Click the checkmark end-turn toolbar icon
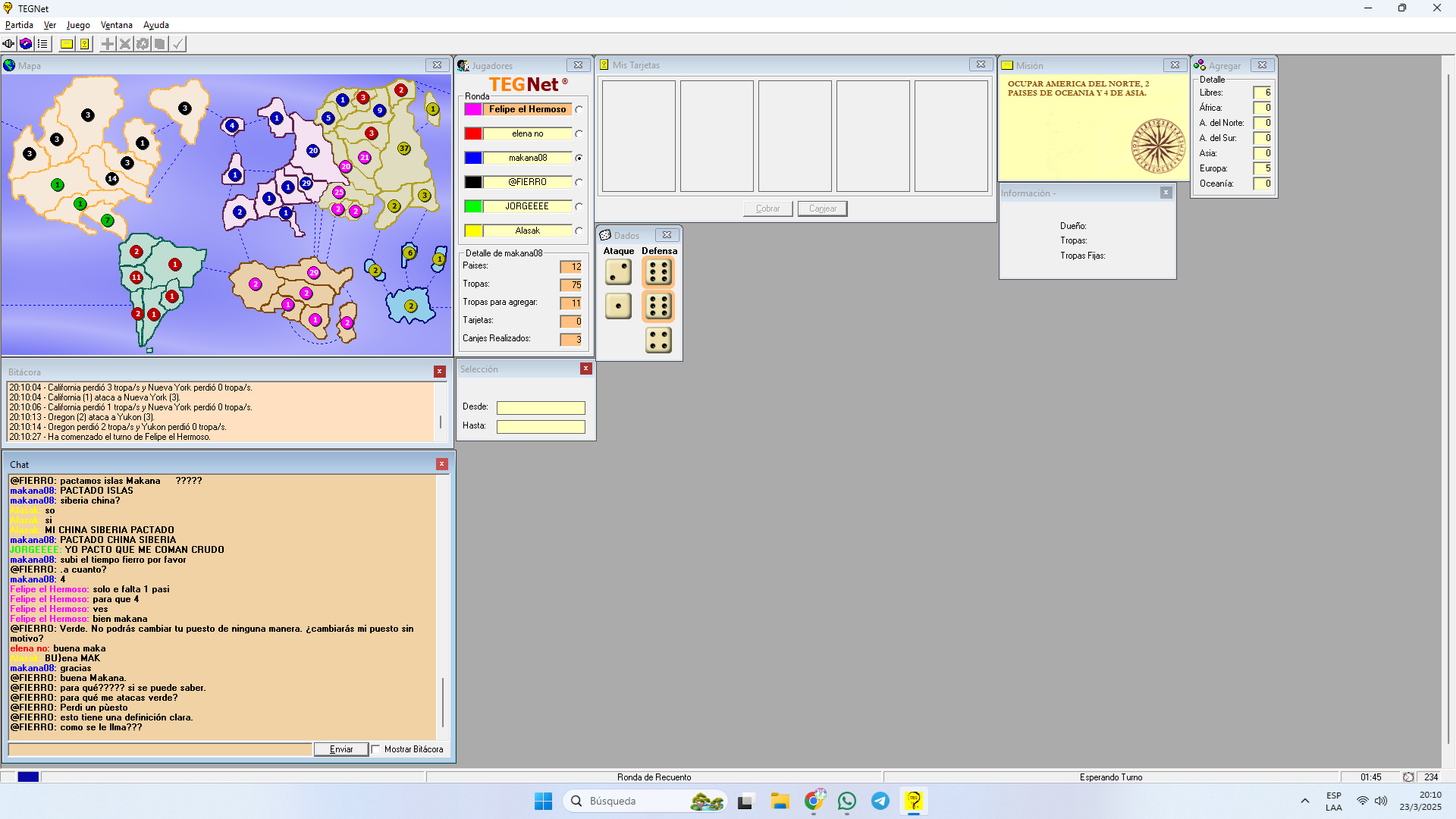 (x=177, y=44)
